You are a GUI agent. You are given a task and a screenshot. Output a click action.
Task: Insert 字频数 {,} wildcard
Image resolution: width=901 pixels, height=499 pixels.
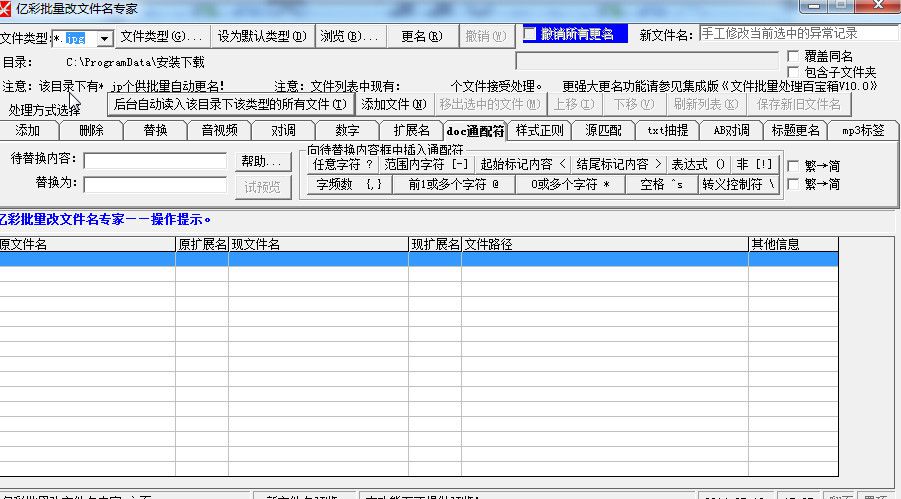(x=349, y=185)
